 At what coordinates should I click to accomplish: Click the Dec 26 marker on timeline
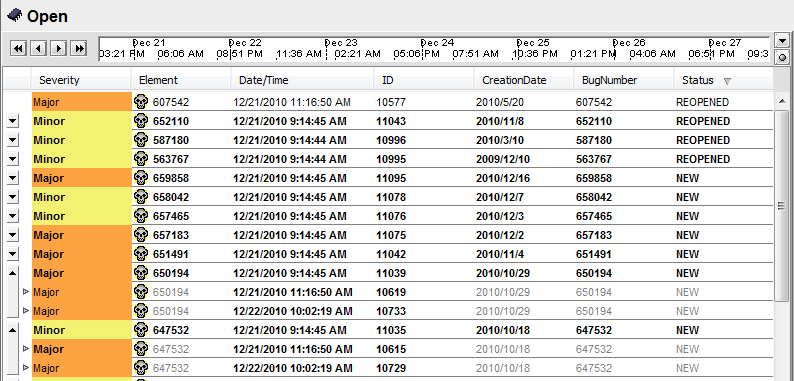[628, 43]
